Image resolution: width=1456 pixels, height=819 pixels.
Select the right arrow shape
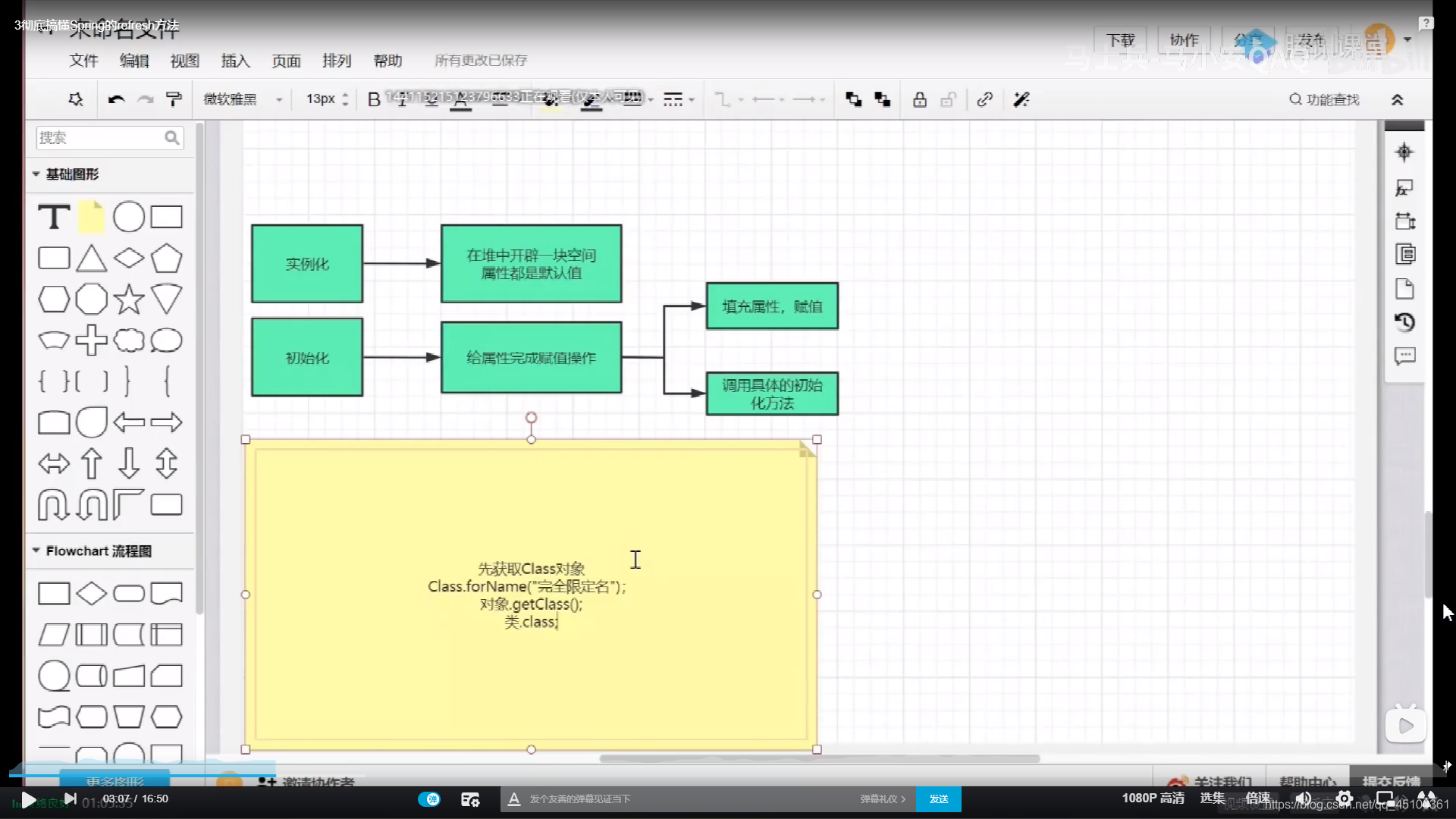pos(166,422)
